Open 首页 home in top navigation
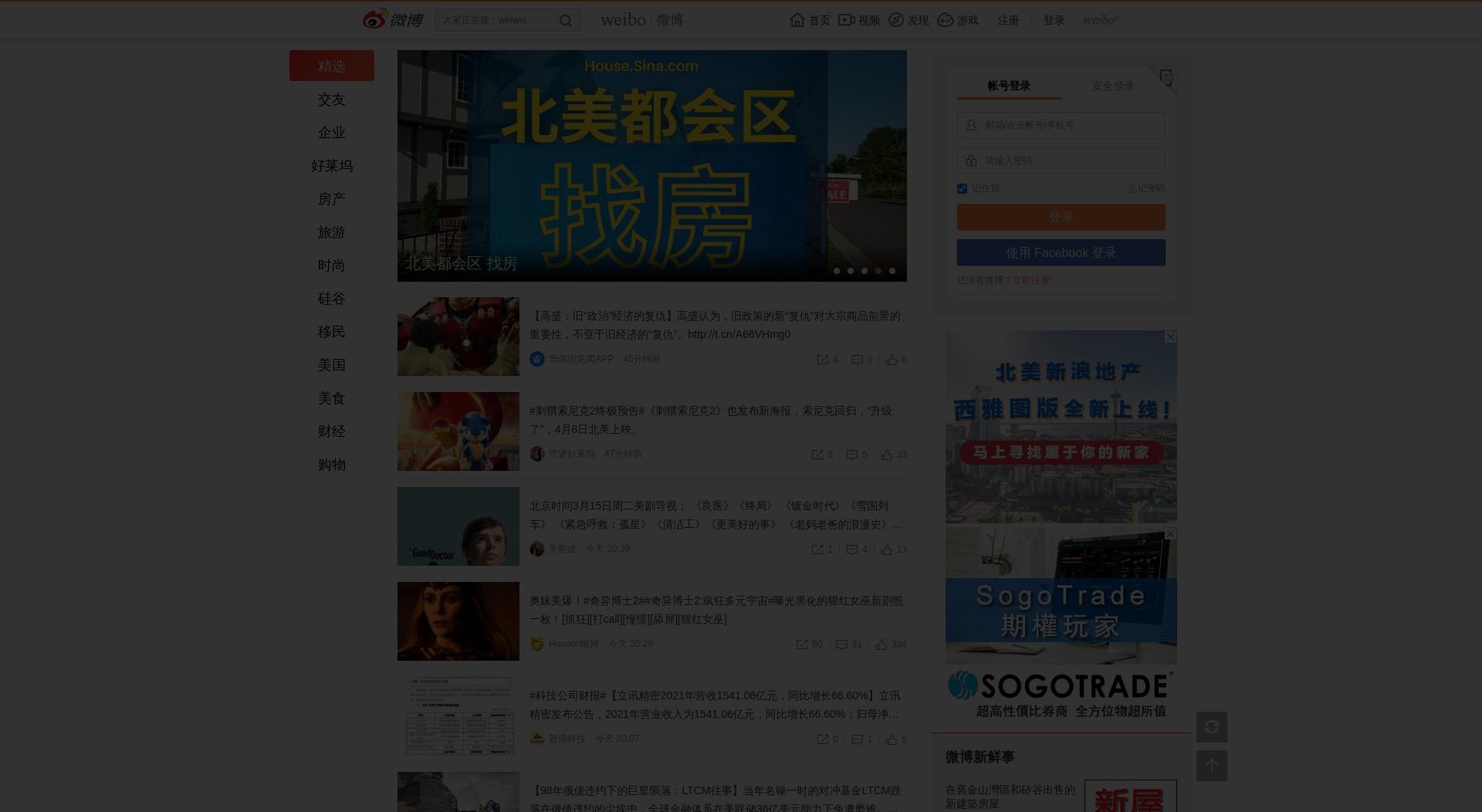The image size is (1482, 812). click(810, 20)
